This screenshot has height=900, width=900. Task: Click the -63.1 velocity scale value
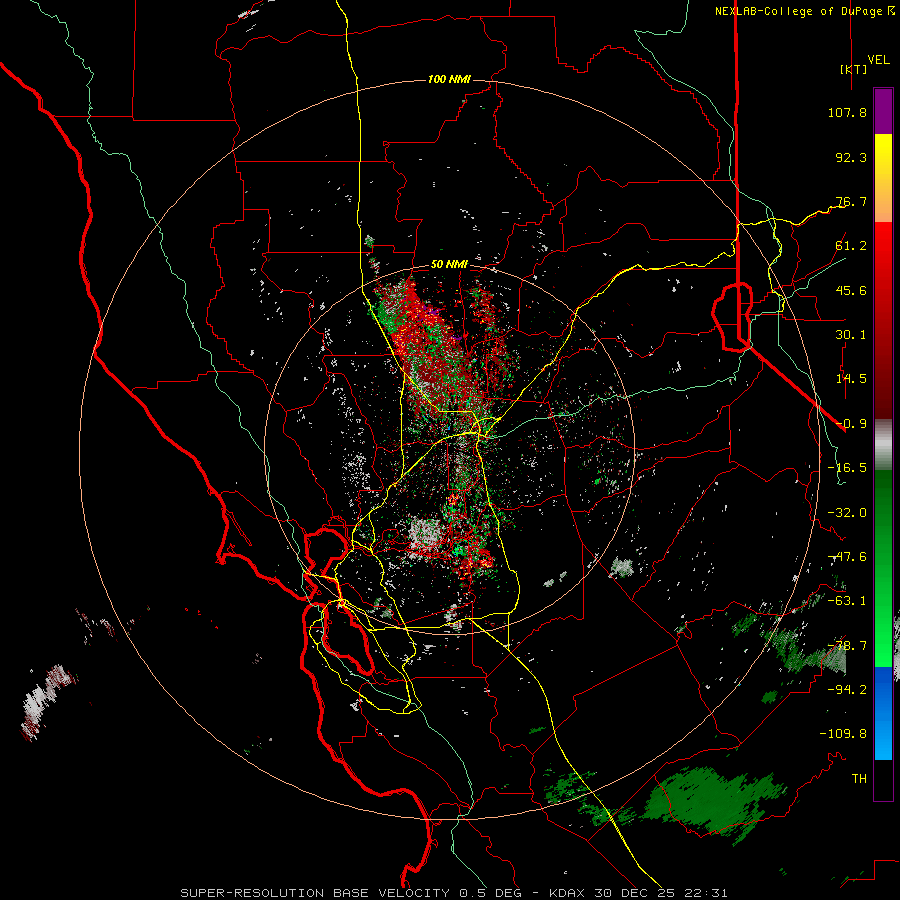point(847,601)
